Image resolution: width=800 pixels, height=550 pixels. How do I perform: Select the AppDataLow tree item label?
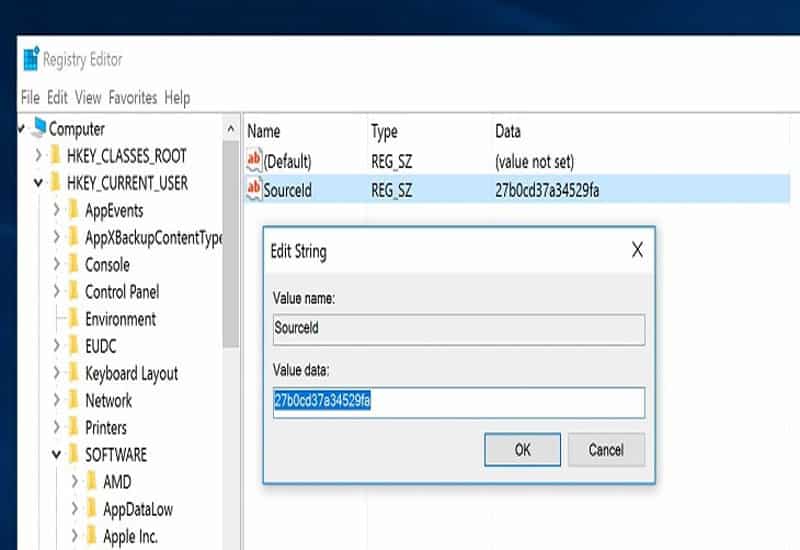coord(138,509)
